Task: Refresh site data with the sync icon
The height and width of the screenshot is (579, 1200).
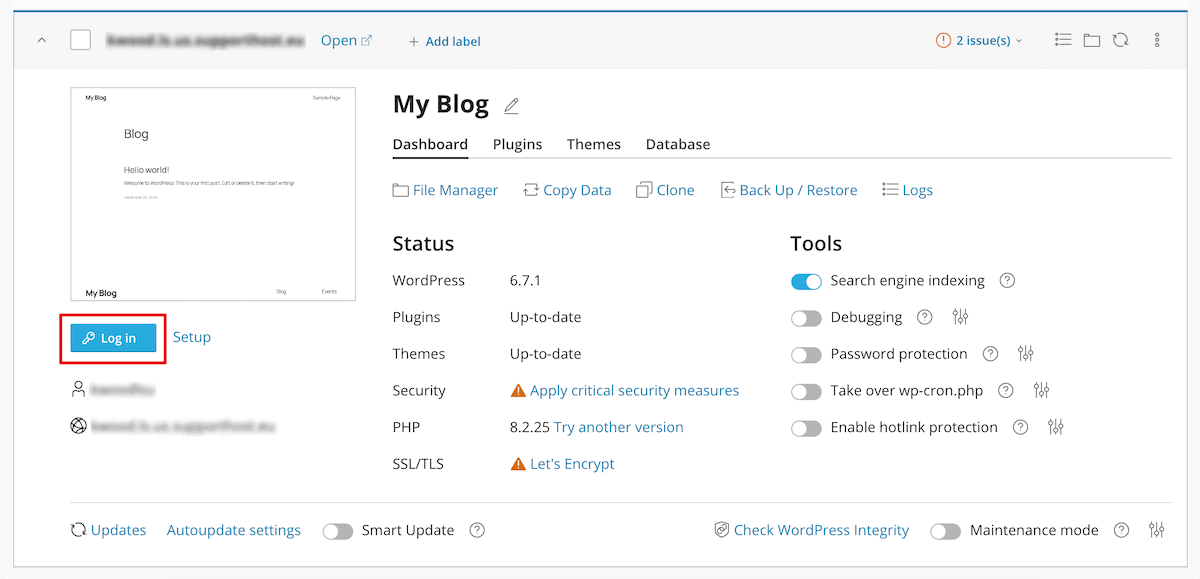Action: (1120, 39)
